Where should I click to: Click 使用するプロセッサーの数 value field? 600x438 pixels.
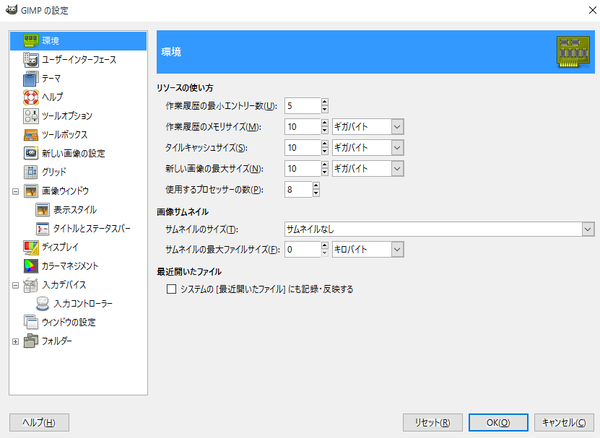(298, 190)
